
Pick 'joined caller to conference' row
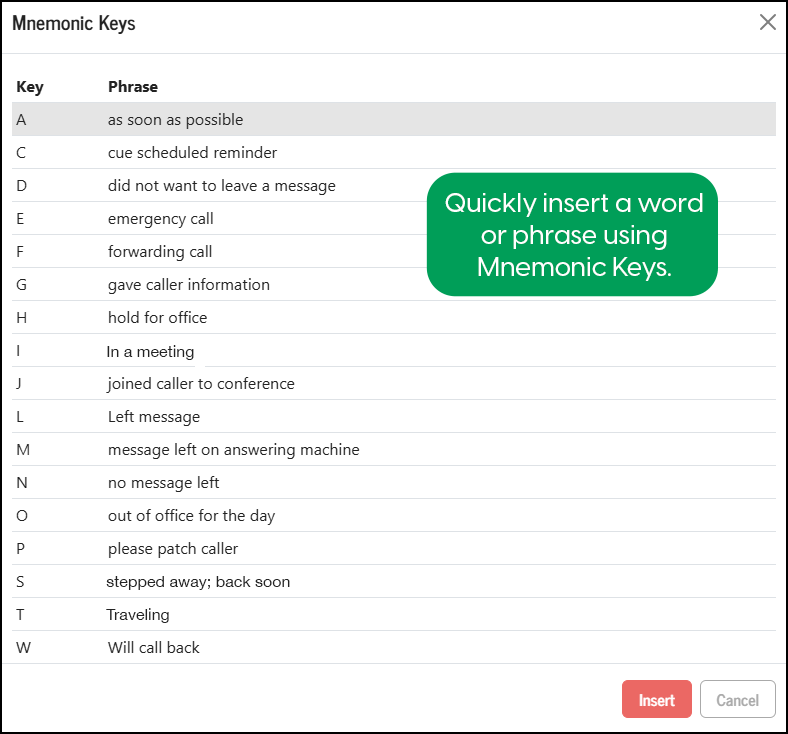click(x=201, y=384)
